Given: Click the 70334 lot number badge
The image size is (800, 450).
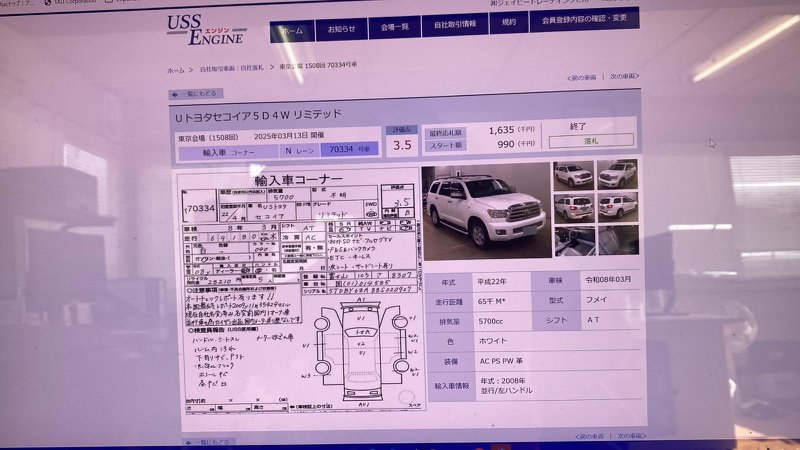Looking at the screenshot, I should pos(349,149).
